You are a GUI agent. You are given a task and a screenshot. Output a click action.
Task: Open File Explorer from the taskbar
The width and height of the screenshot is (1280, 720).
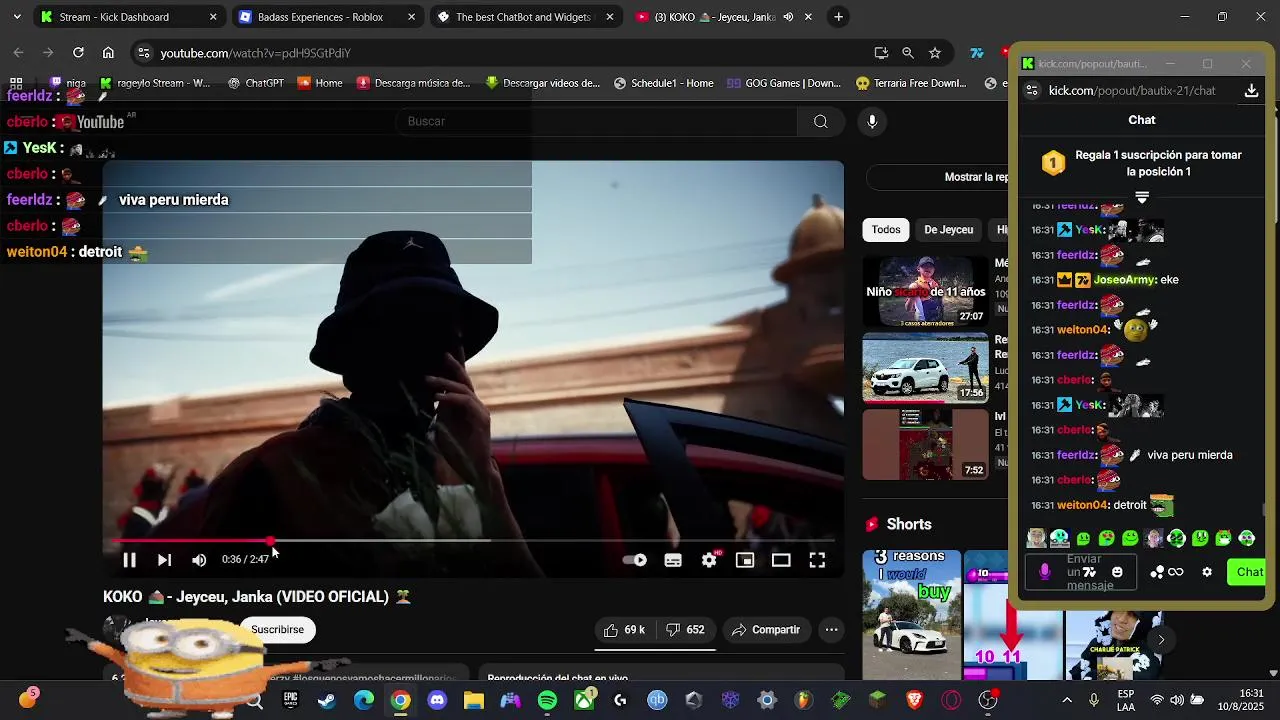(x=474, y=701)
